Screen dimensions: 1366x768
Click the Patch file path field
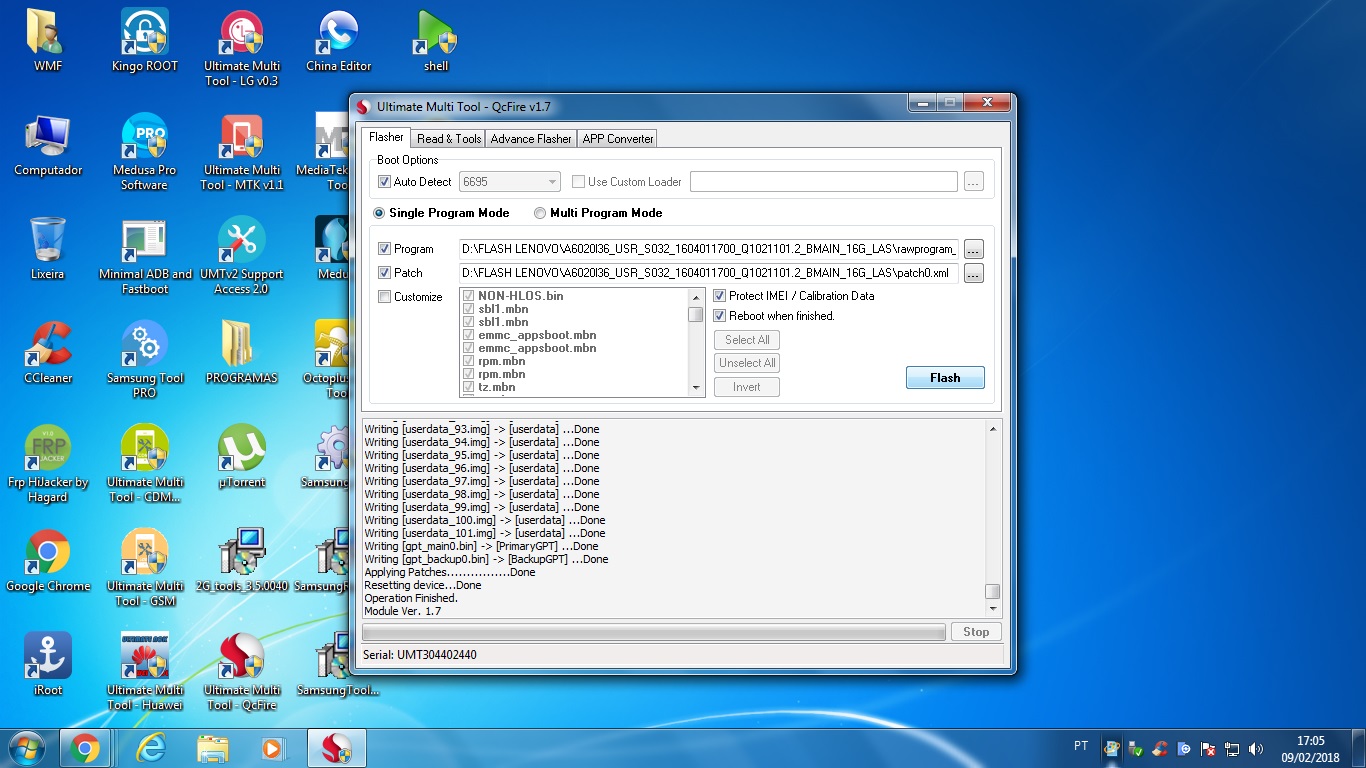click(x=708, y=273)
